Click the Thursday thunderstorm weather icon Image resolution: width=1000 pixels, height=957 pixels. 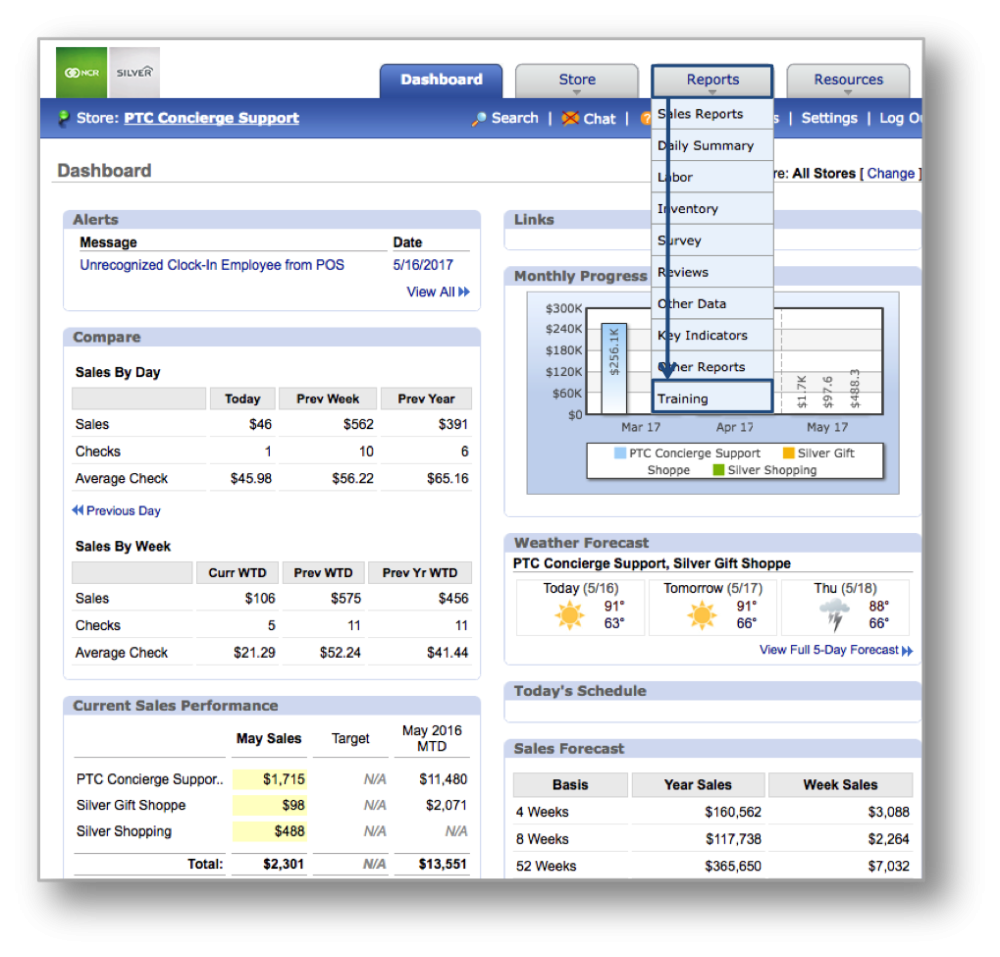(x=834, y=615)
